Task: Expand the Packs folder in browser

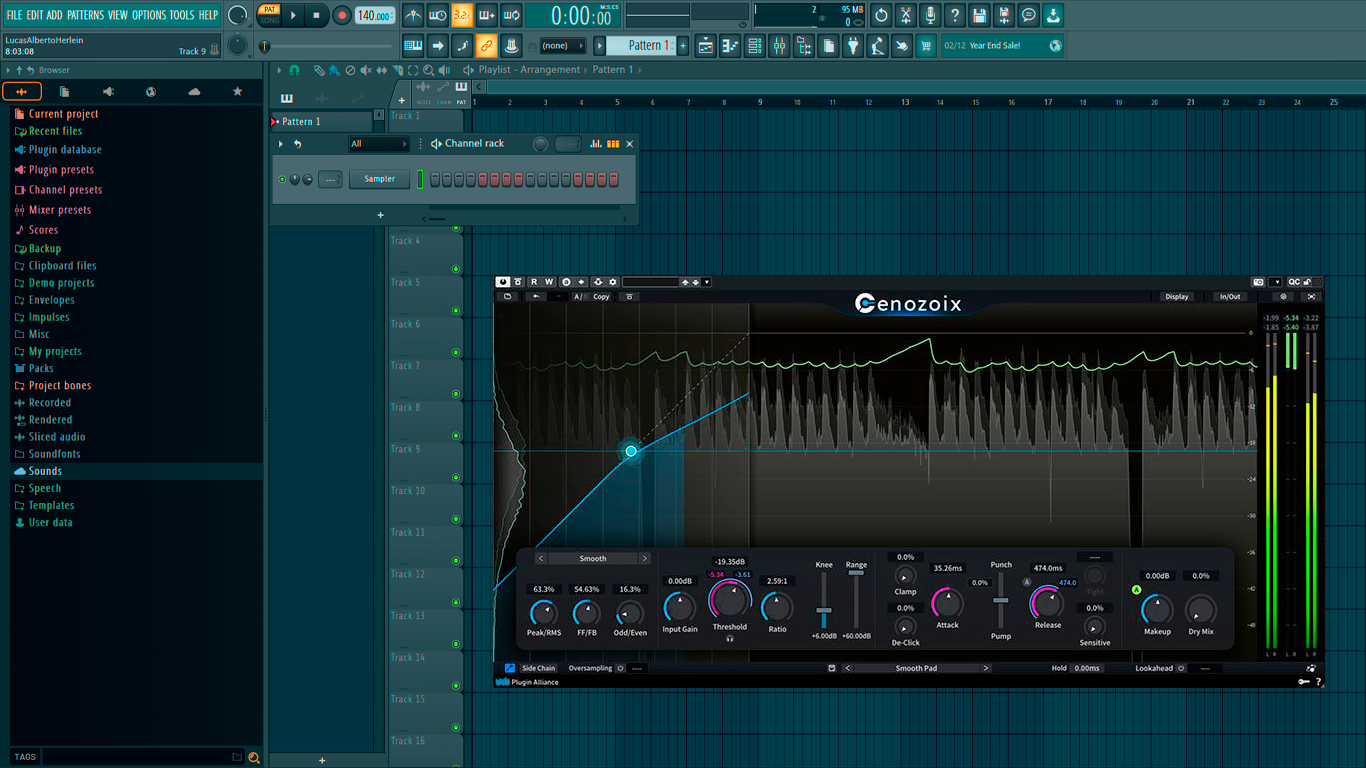Action: coord(41,368)
